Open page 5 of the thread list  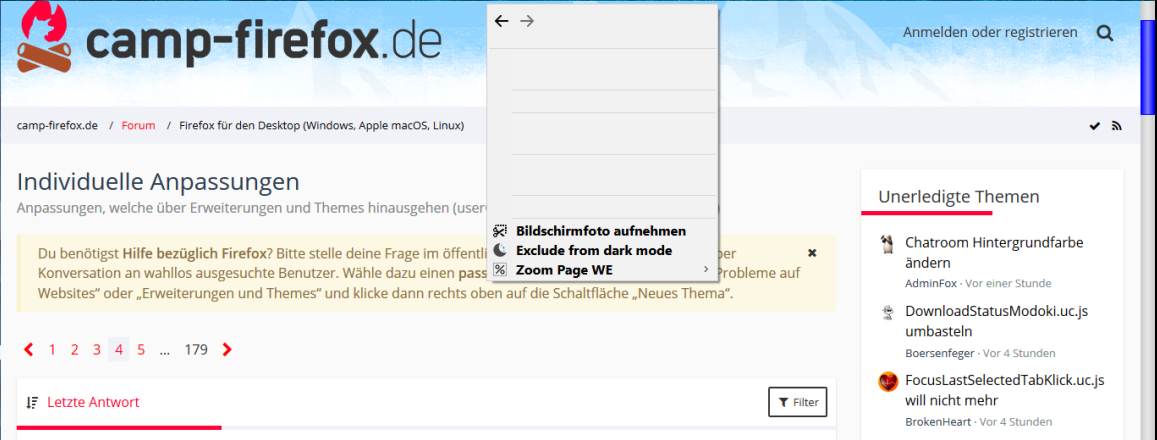[141, 350]
